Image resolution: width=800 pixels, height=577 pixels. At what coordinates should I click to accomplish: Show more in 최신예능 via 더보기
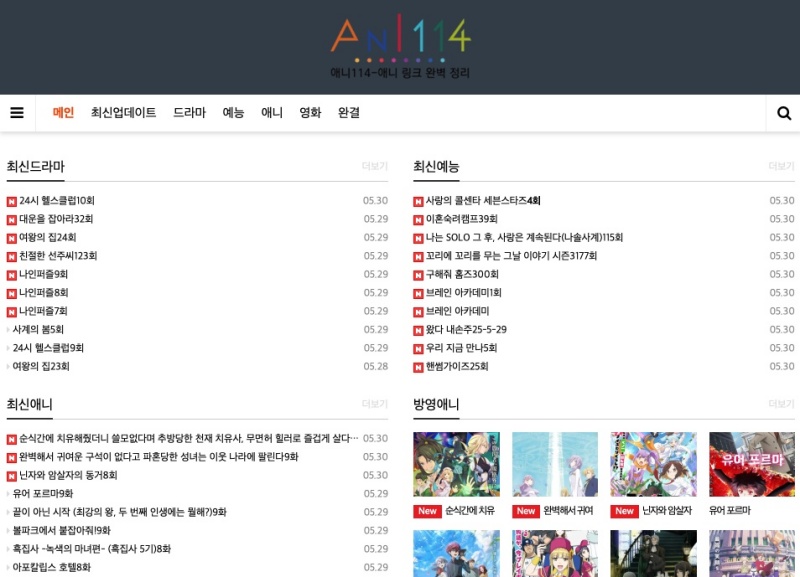781,166
